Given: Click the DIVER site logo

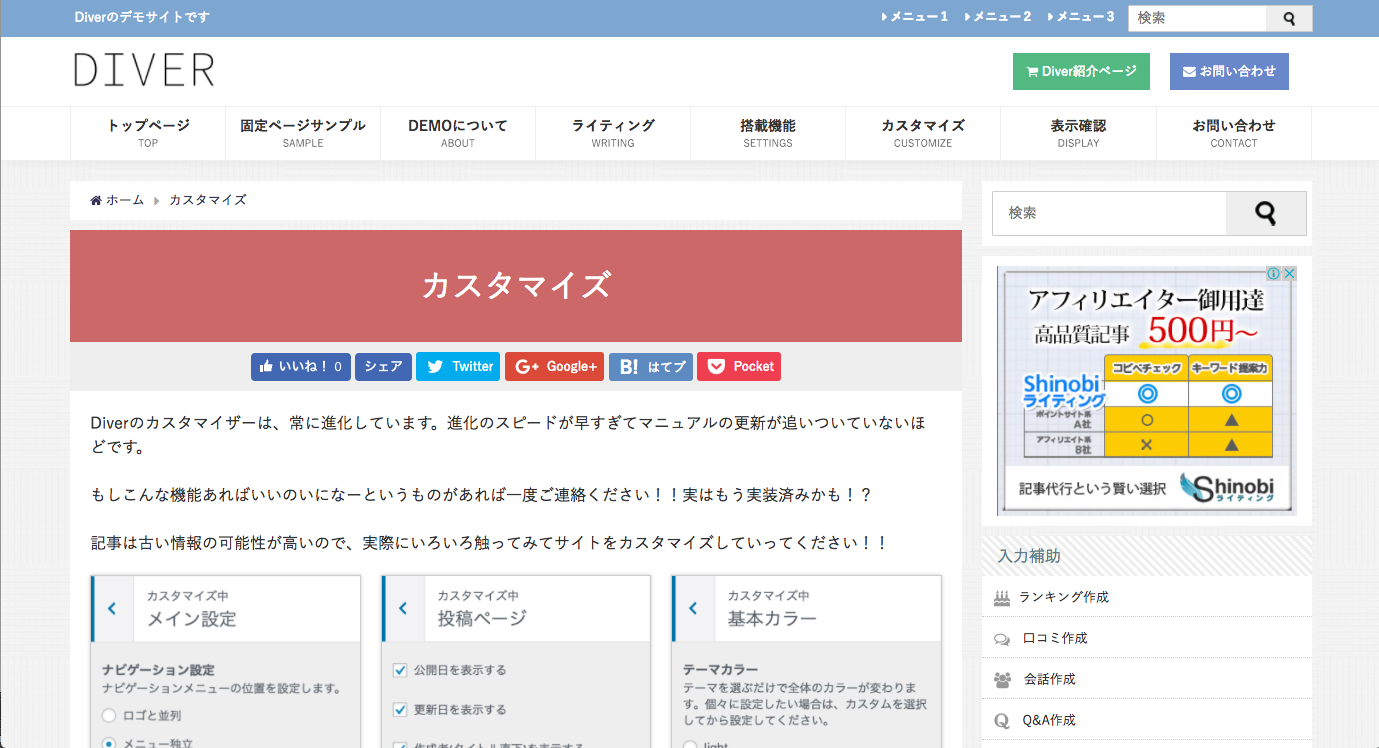Looking at the screenshot, I should [x=144, y=70].
